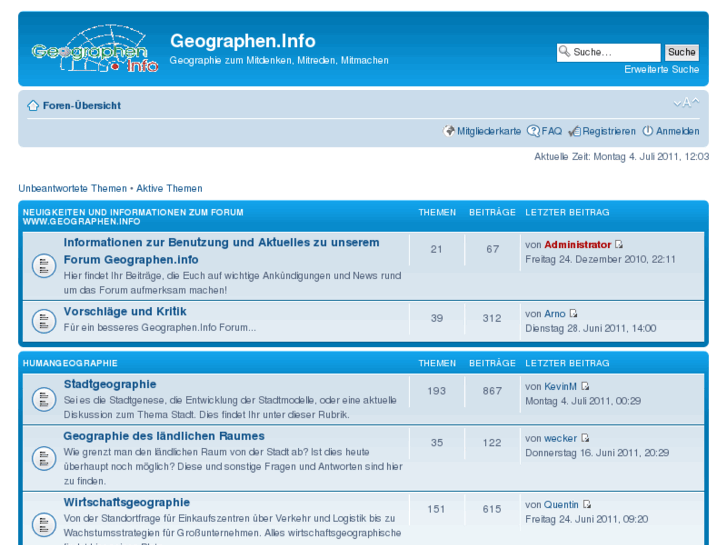This screenshot has width=727, height=545.
Task: Click forum icon for Informationen zur Benutzung
Action: (44, 266)
